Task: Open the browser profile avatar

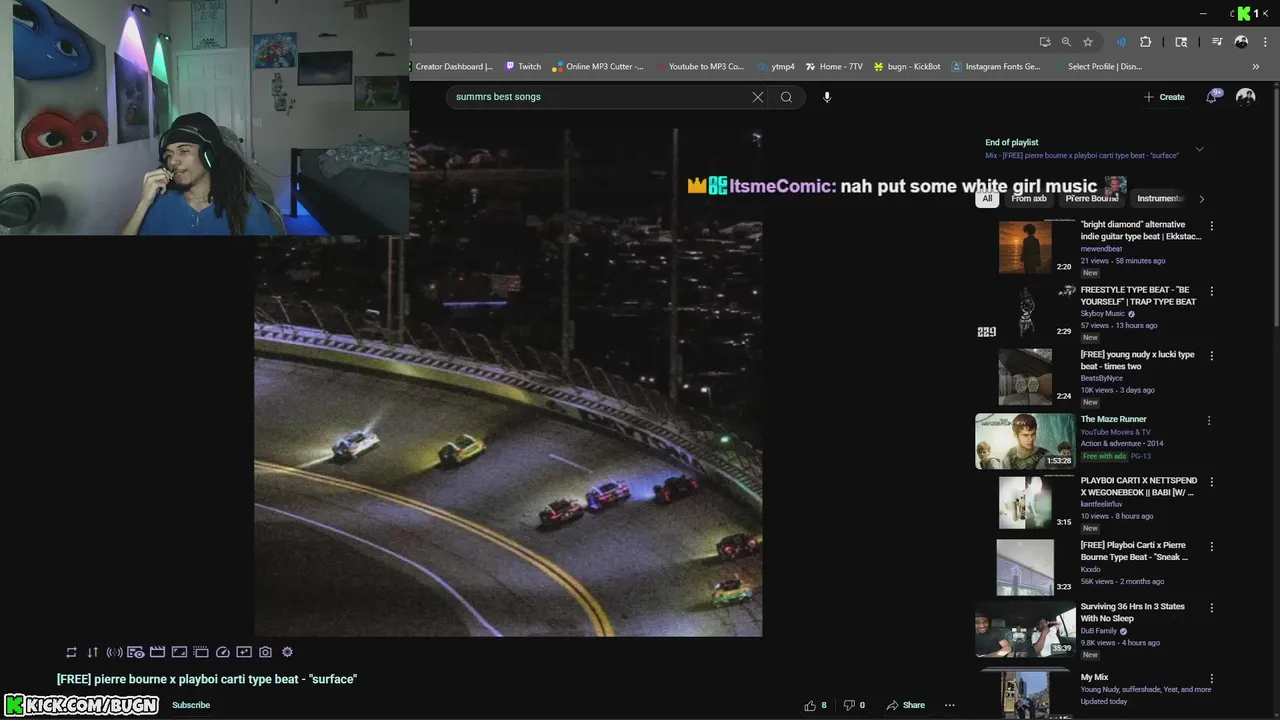Action: tap(1241, 42)
